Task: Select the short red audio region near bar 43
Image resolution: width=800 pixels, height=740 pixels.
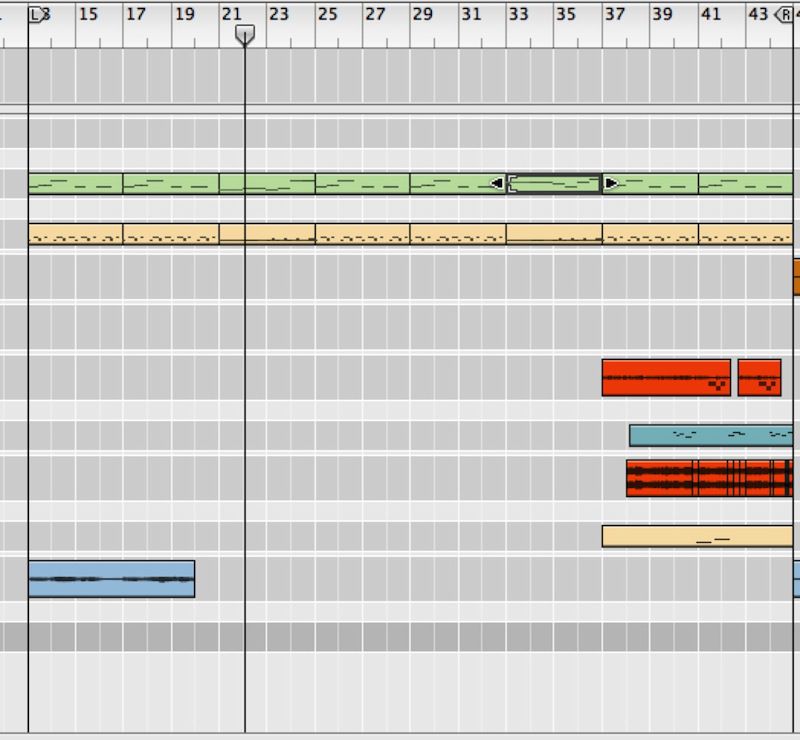Action: (759, 378)
